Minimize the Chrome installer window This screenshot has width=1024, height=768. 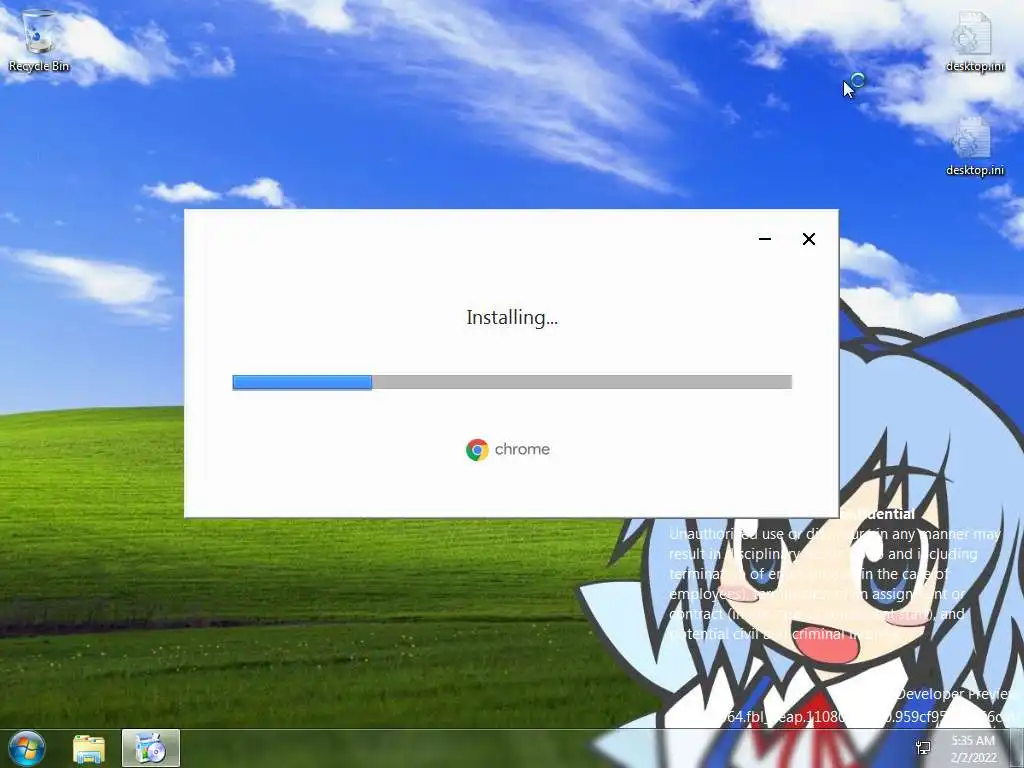[765, 239]
